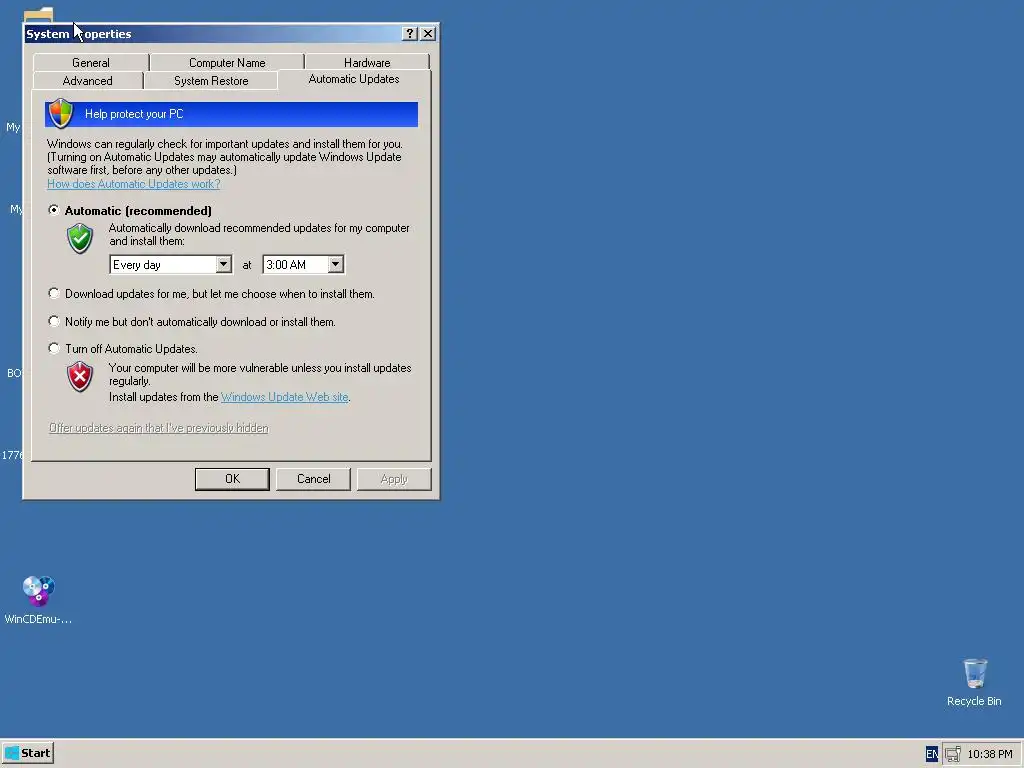The image size is (1024, 768).
Task: Click the Apply button
Action: tap(394, 479)
